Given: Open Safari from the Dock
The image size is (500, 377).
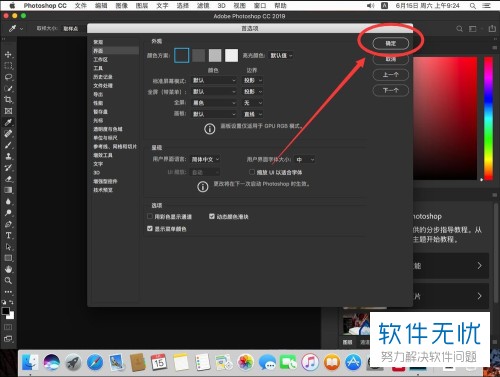Looking at the screenshot, I should click(95, 362).
